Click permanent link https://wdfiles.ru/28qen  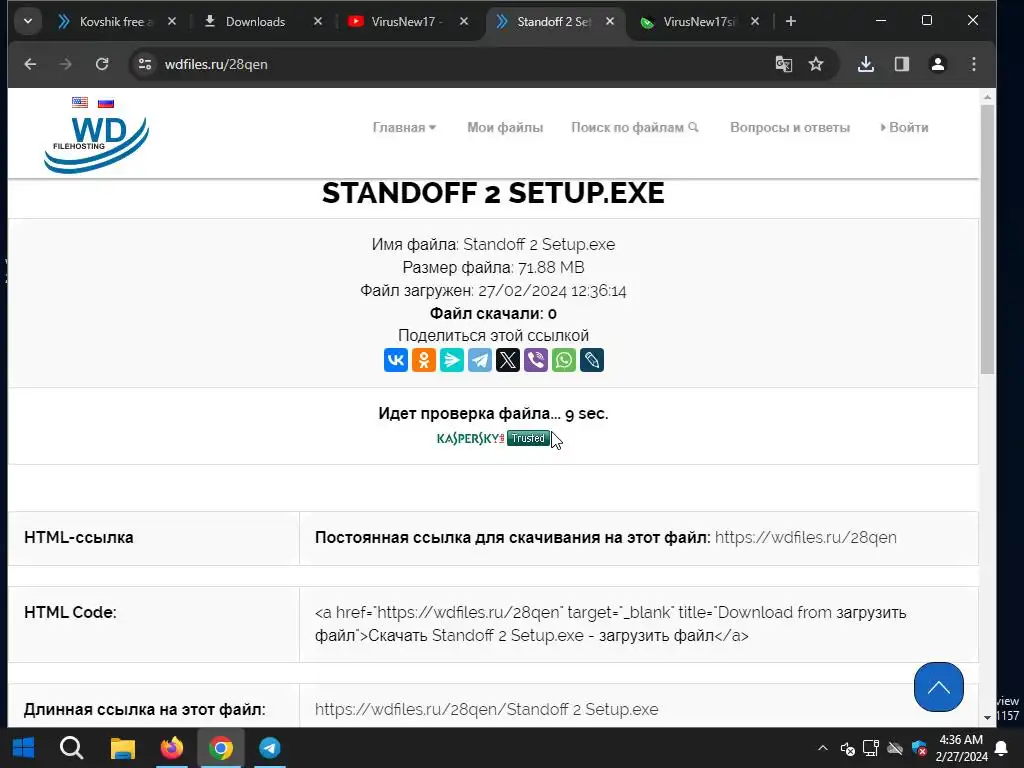(805, 537)
